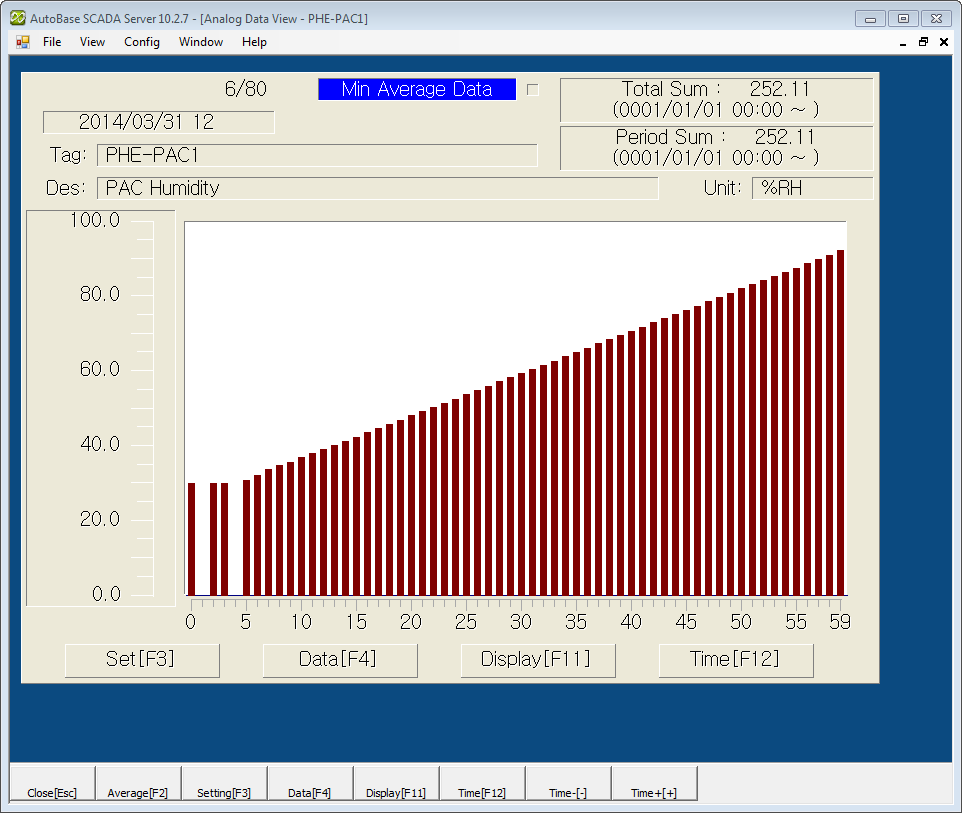Click the Display[F11] panel button
The width and height of the screenshot is (962, 813).
pyautogui.click(x=537, y=660)
